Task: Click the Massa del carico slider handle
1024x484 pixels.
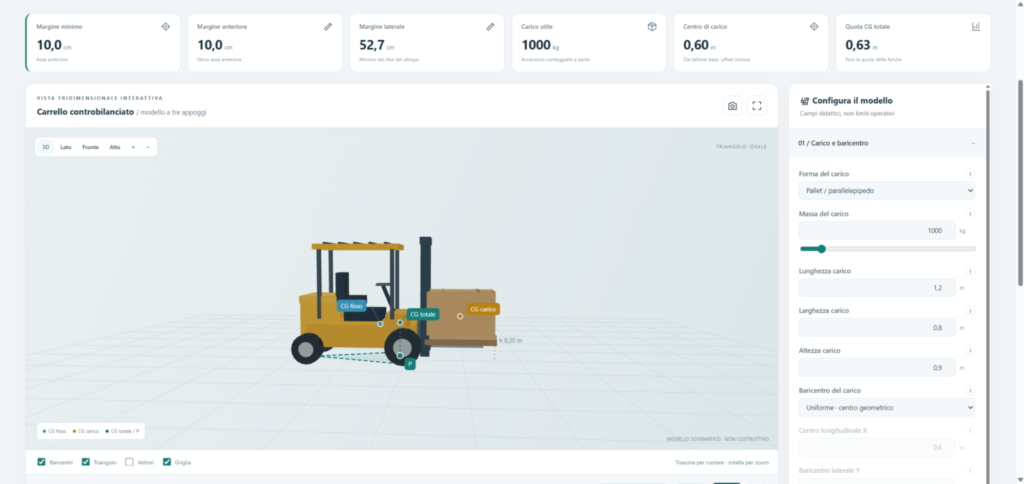Action: click(822, 248)
